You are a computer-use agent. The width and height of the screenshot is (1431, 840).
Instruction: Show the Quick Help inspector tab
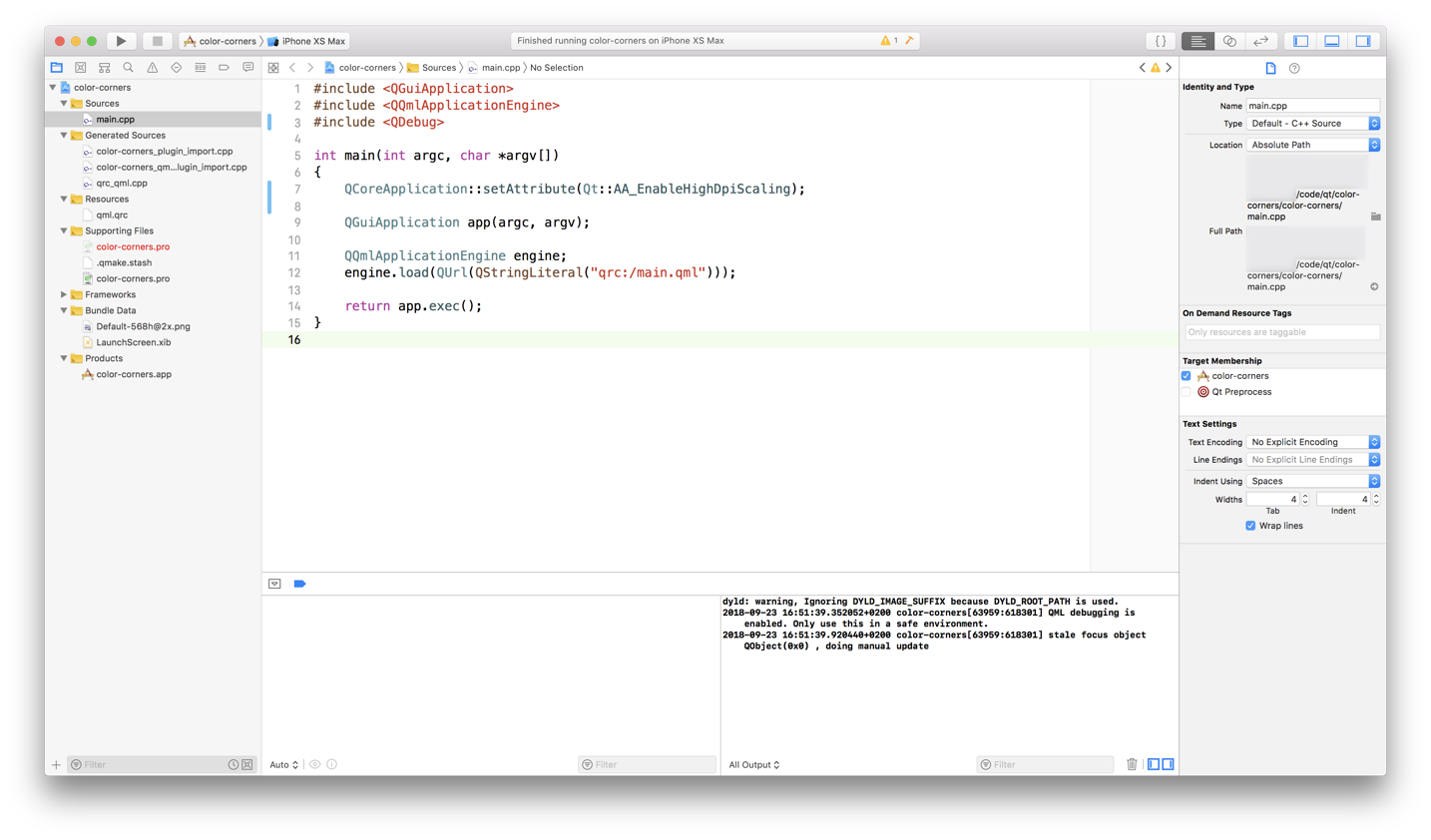[1294, 68]
